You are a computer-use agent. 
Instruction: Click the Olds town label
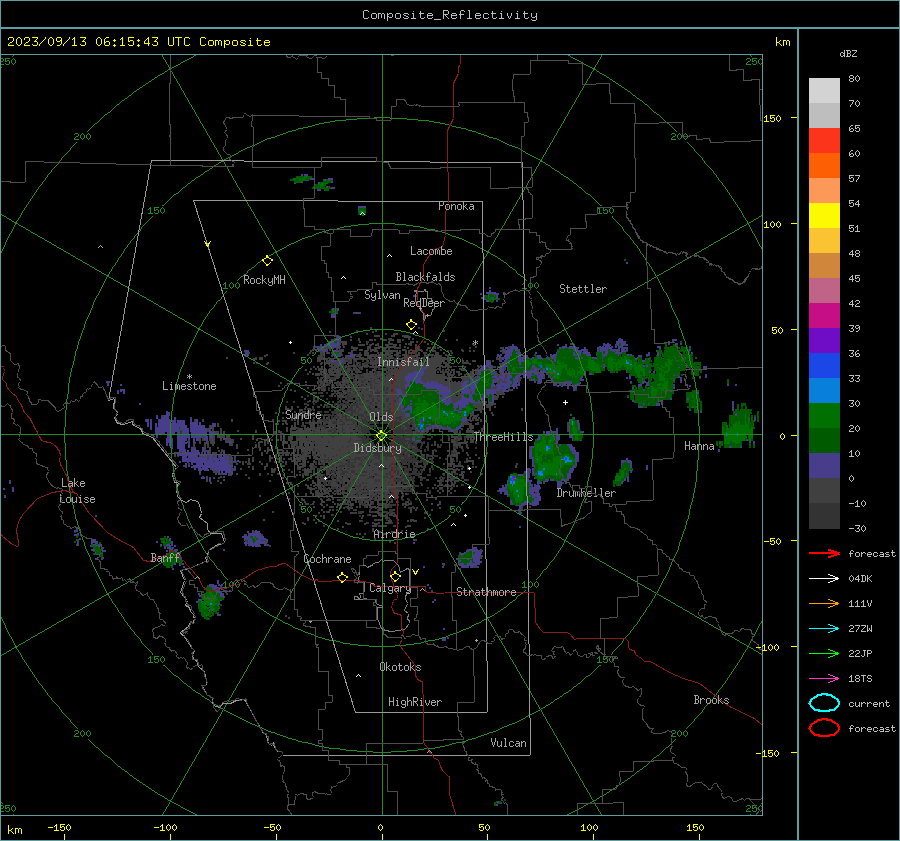pyautogui.click(x=381, y=417)
